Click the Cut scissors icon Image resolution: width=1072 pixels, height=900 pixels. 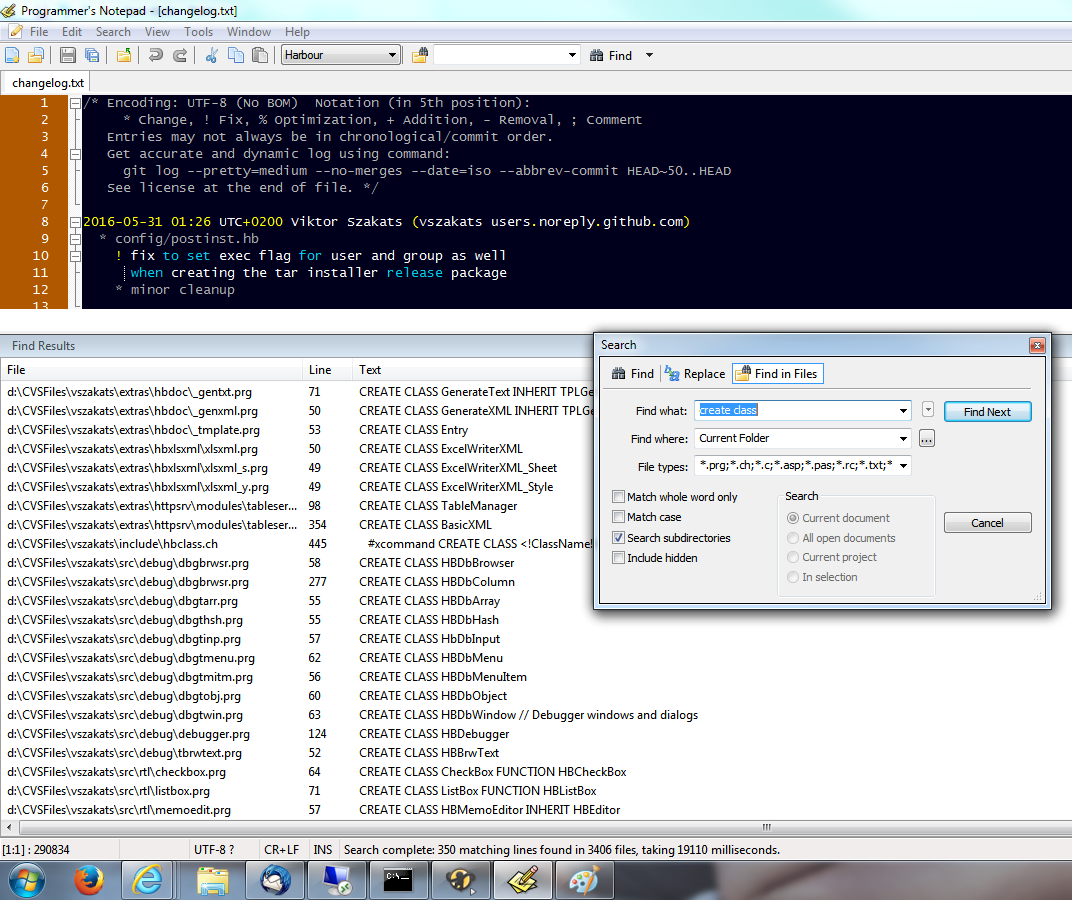coord(211,56)
